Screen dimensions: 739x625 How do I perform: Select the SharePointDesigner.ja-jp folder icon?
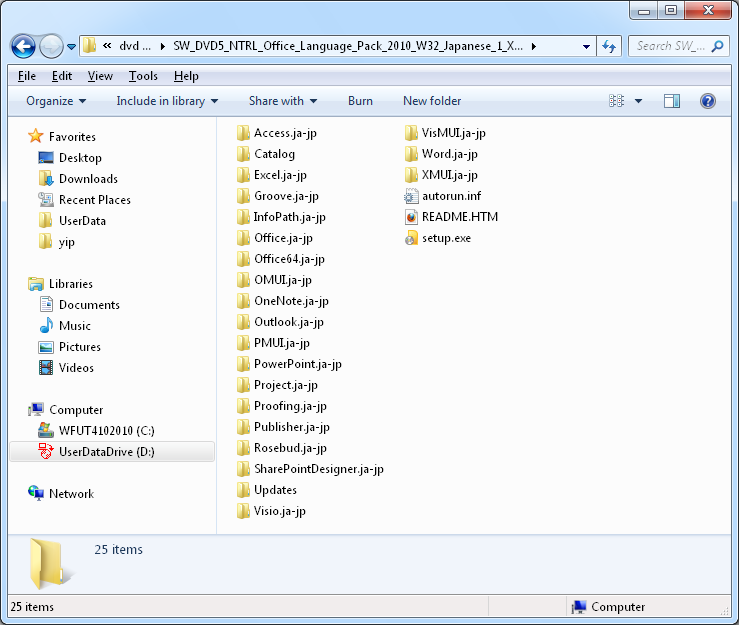(x=243, y=469)
